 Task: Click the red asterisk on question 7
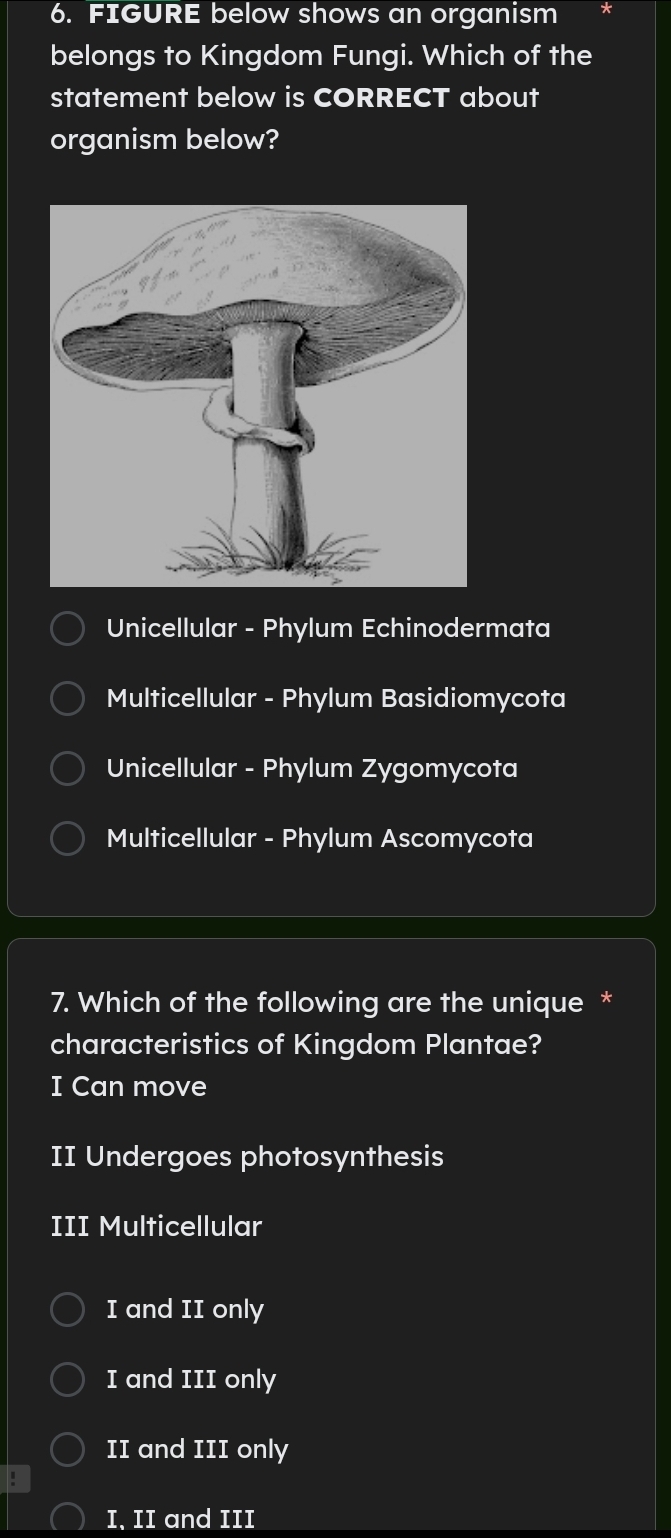click(606, 1000)
